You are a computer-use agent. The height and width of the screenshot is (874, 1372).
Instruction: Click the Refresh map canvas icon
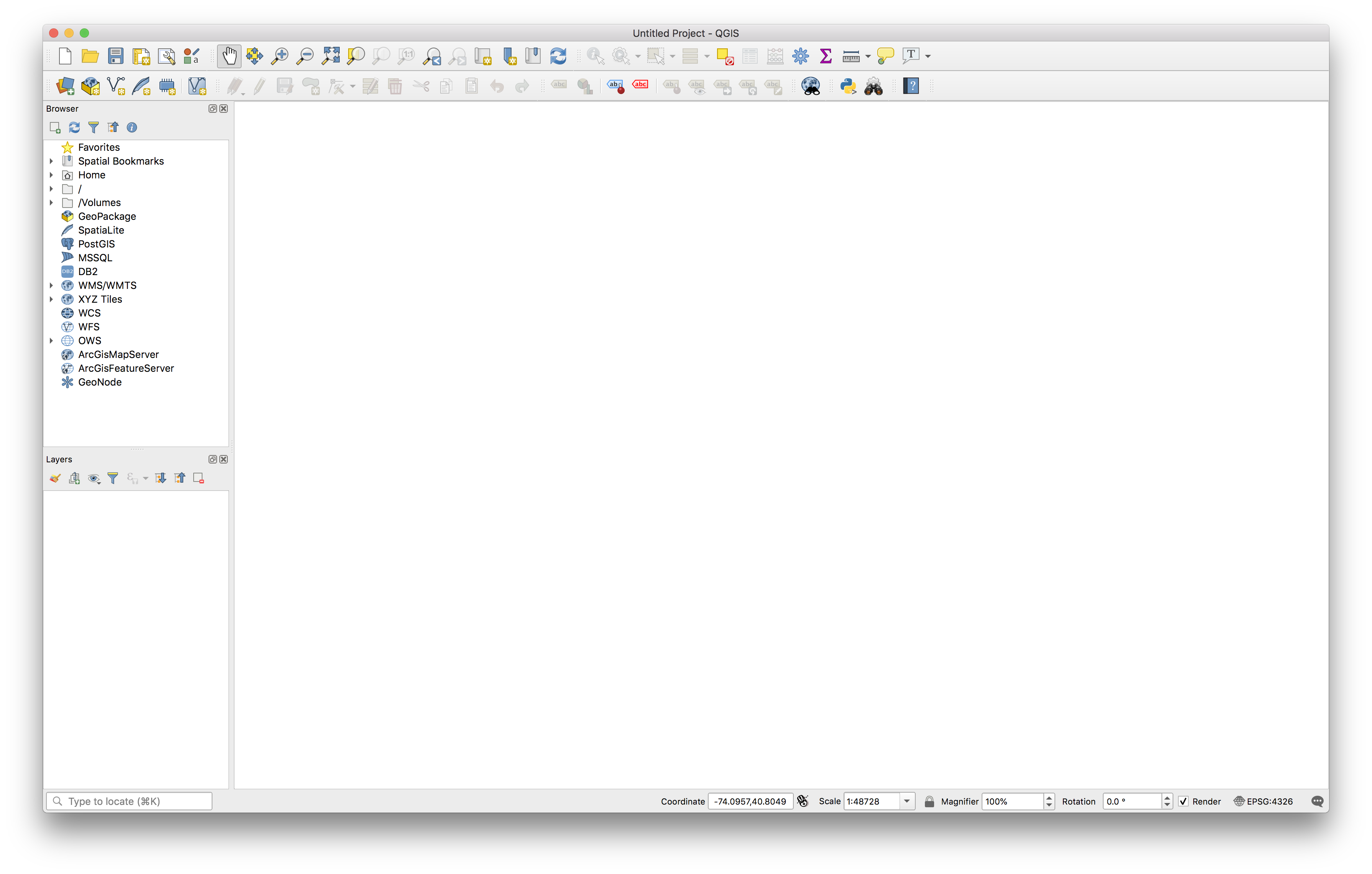coord(558,56)
